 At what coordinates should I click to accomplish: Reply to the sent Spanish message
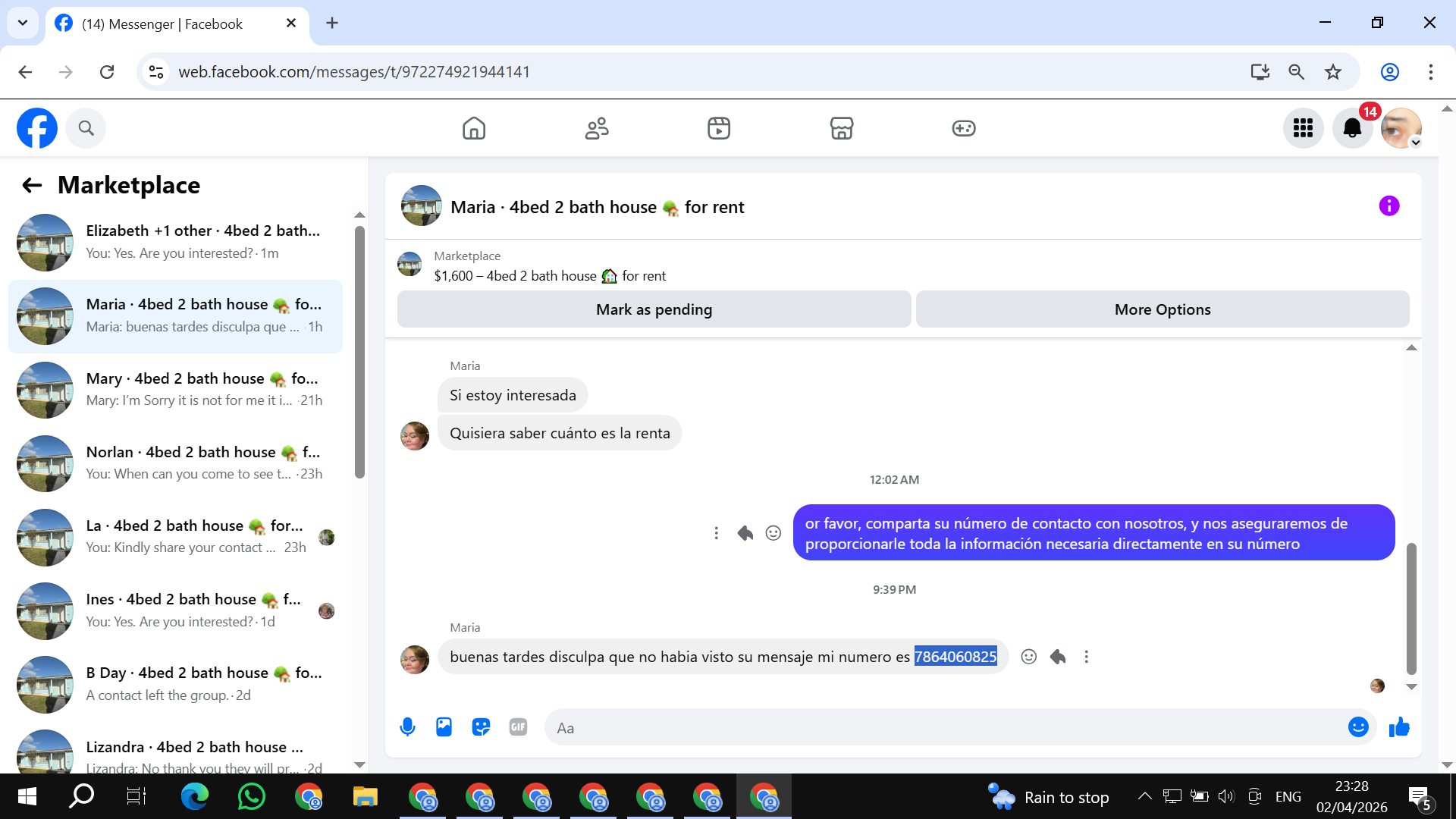point(745,533)
